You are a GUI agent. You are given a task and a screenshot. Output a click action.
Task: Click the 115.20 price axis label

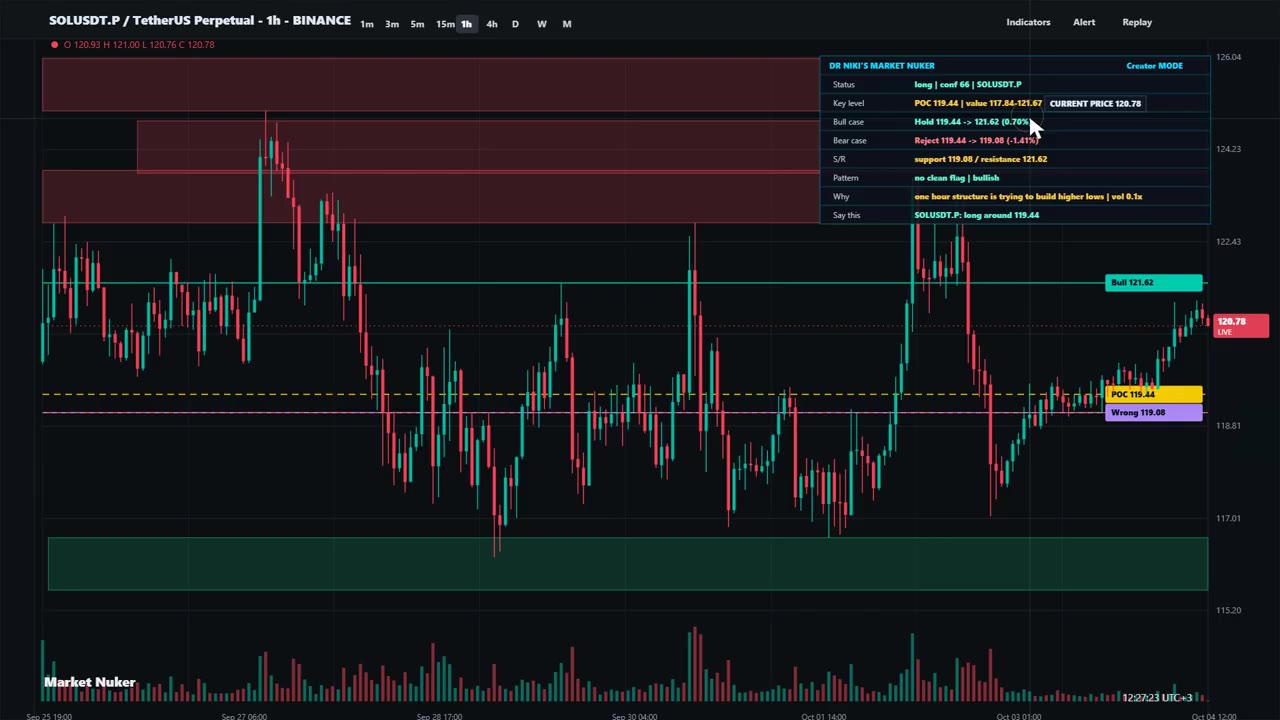(x=1229, y=610)
